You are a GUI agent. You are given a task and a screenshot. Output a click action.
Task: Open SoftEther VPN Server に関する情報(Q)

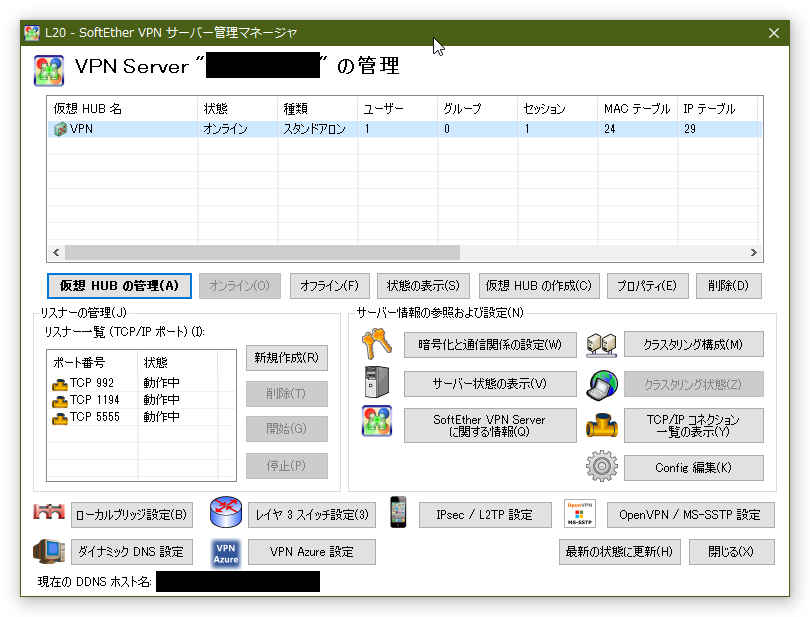[x=490, y=425]
